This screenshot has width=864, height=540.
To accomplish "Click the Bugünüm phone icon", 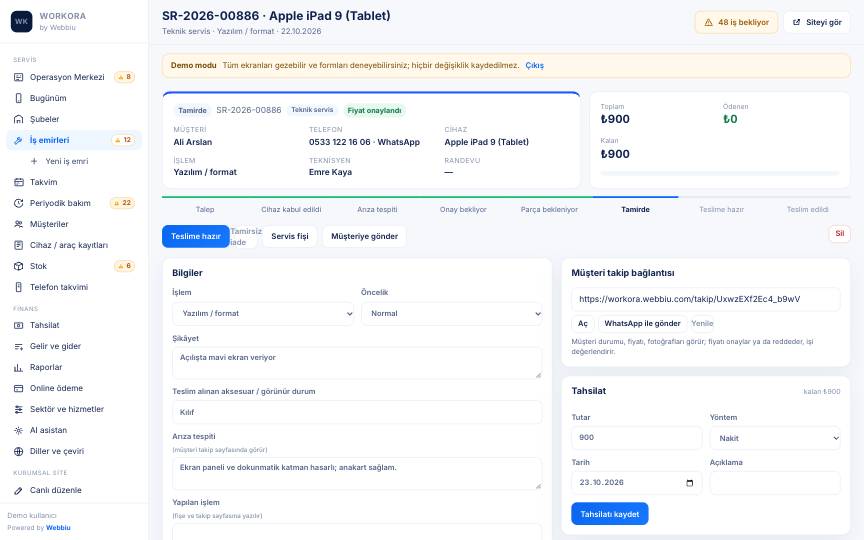I will 18,98.
